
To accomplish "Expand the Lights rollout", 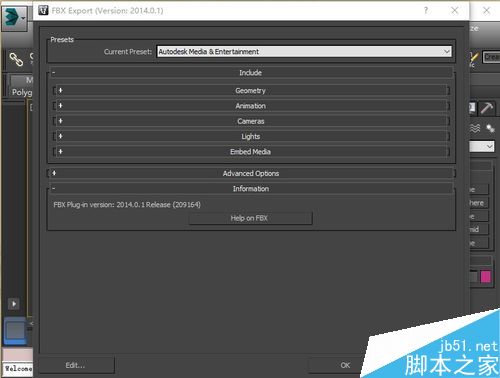I will 251,136.
